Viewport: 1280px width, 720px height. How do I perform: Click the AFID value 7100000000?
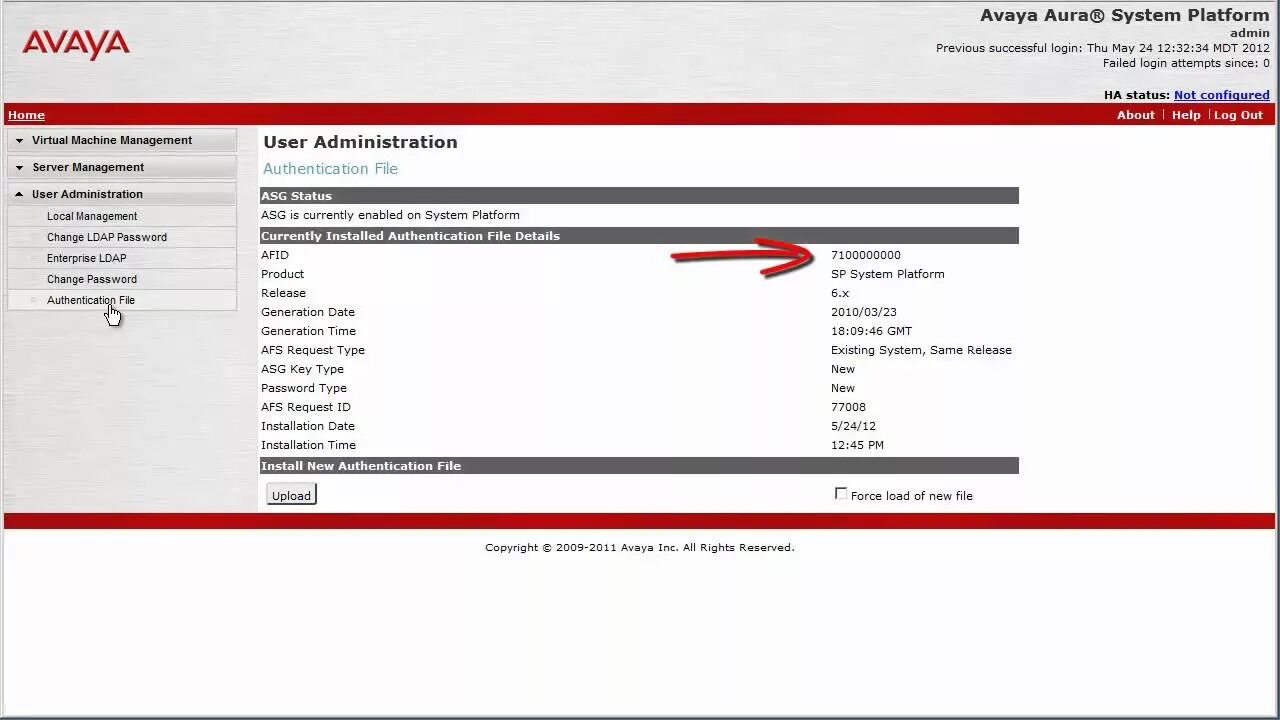(866, 255)
